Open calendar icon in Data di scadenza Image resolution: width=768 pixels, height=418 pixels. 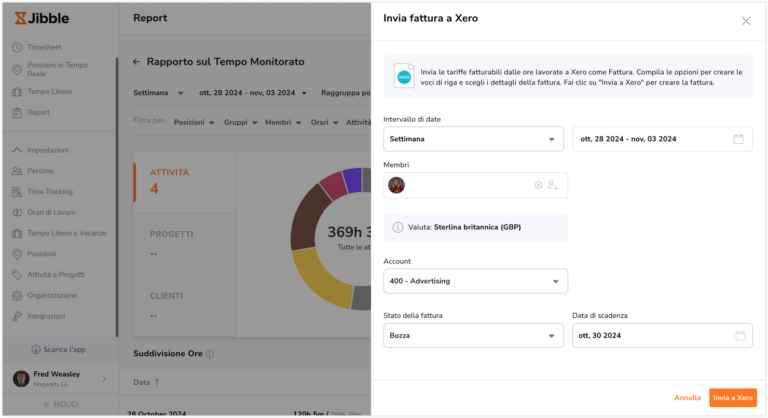click(740, 336)
